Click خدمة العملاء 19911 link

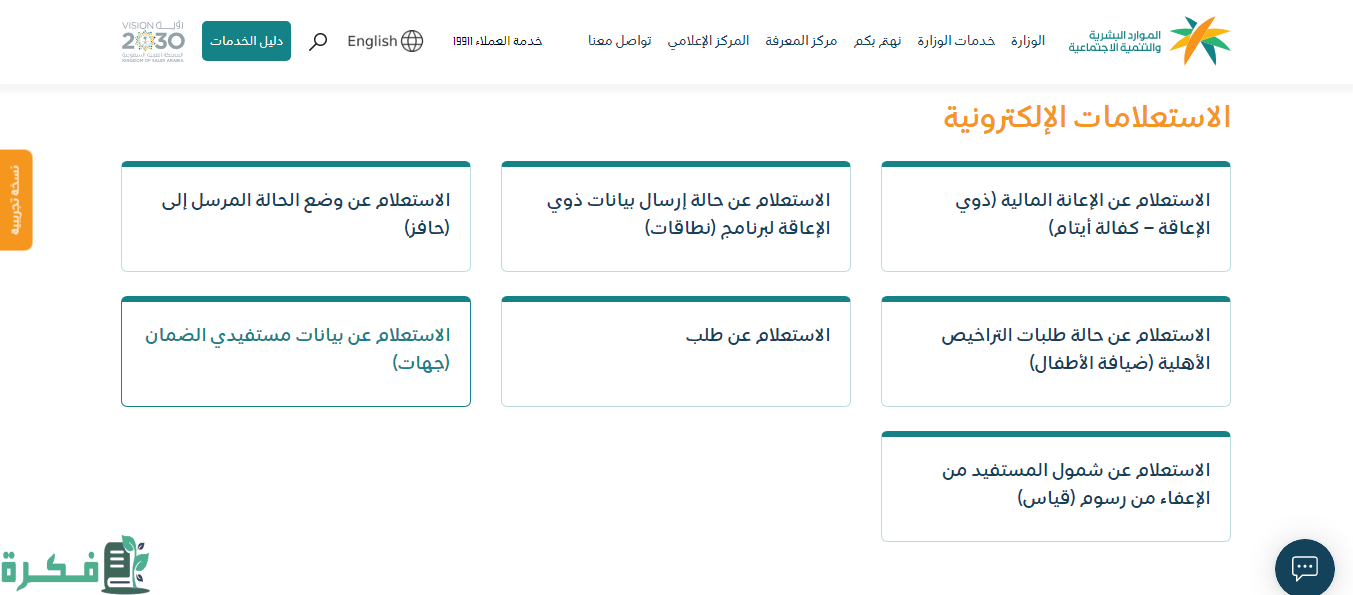tap(497, 41)
